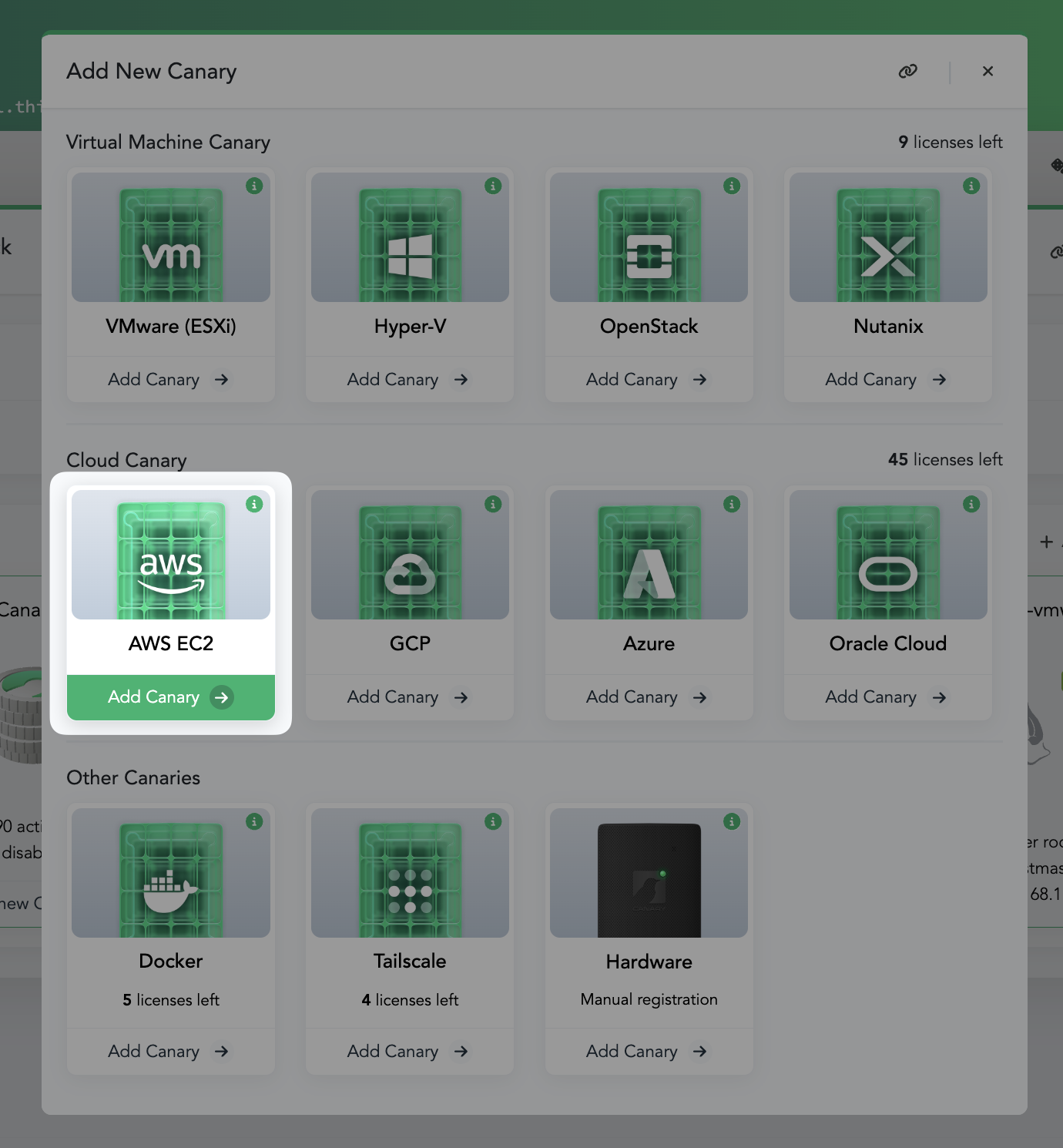The height and width of the screenshot is (1148, 1063).
Task: Click the info icon on Azure card
Action: pyautogui.click(x=732, y=504)
